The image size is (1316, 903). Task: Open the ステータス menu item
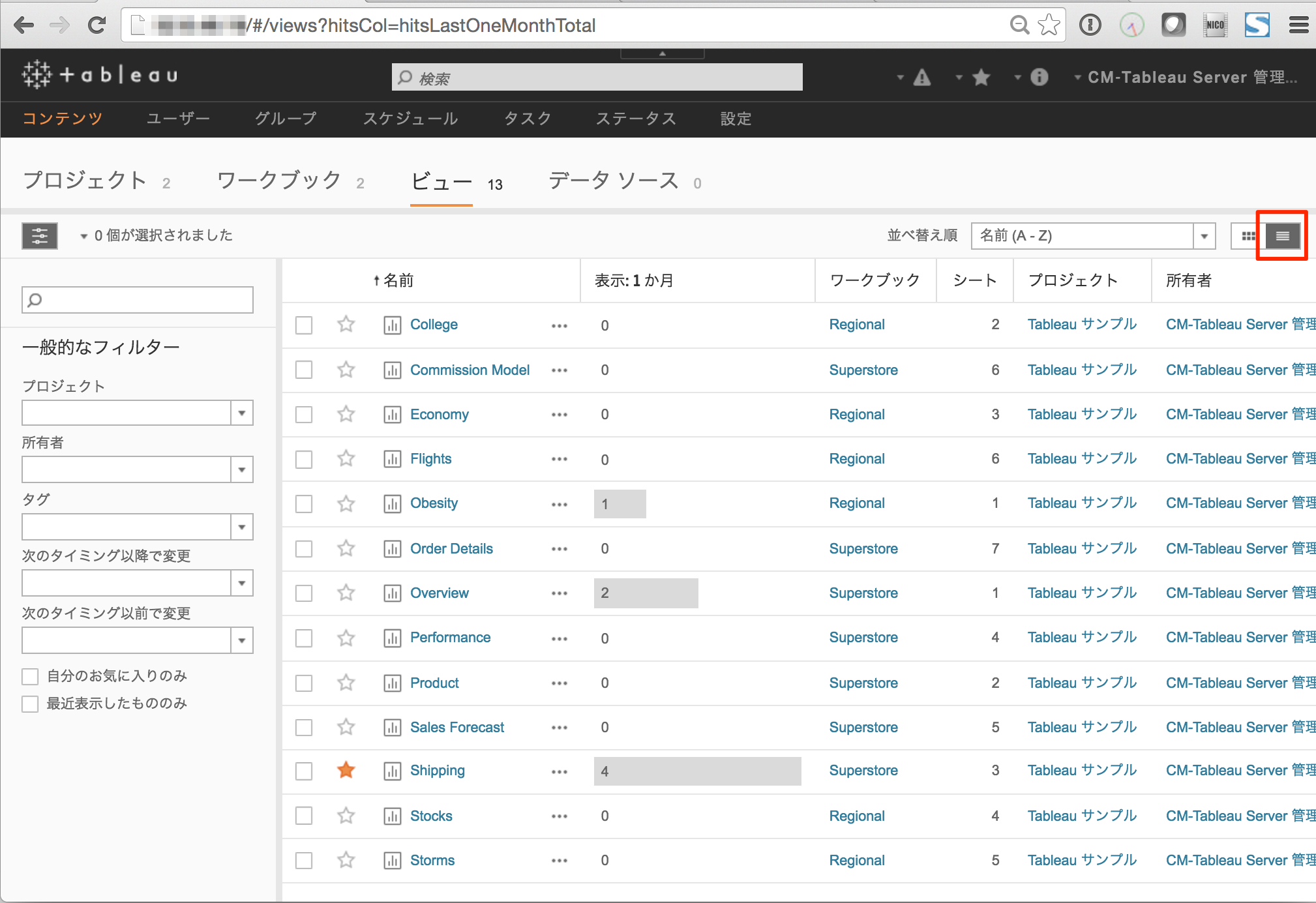pyautogui.click(x=636, y=119)
